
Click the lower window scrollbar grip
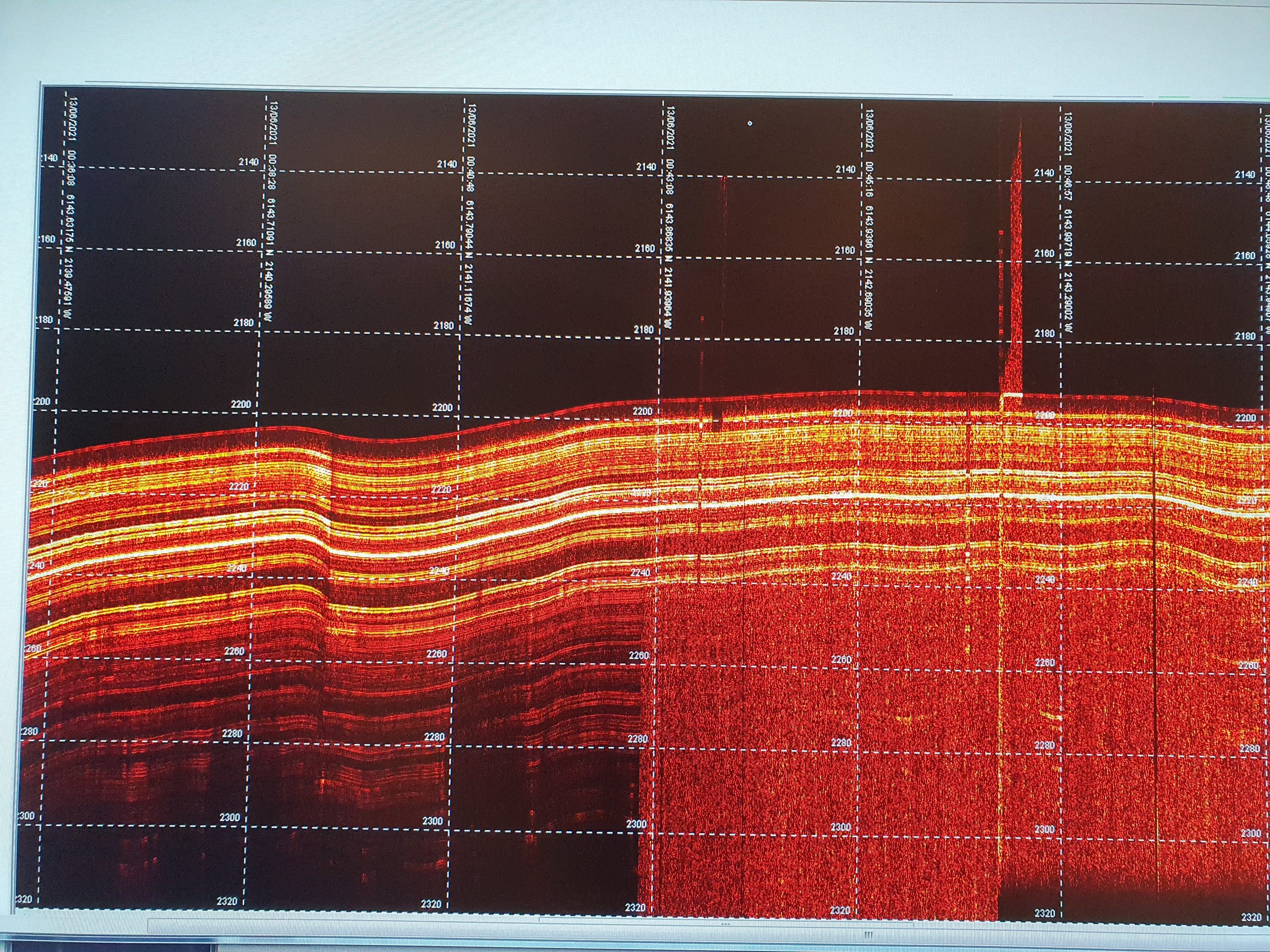click(868, 935)
